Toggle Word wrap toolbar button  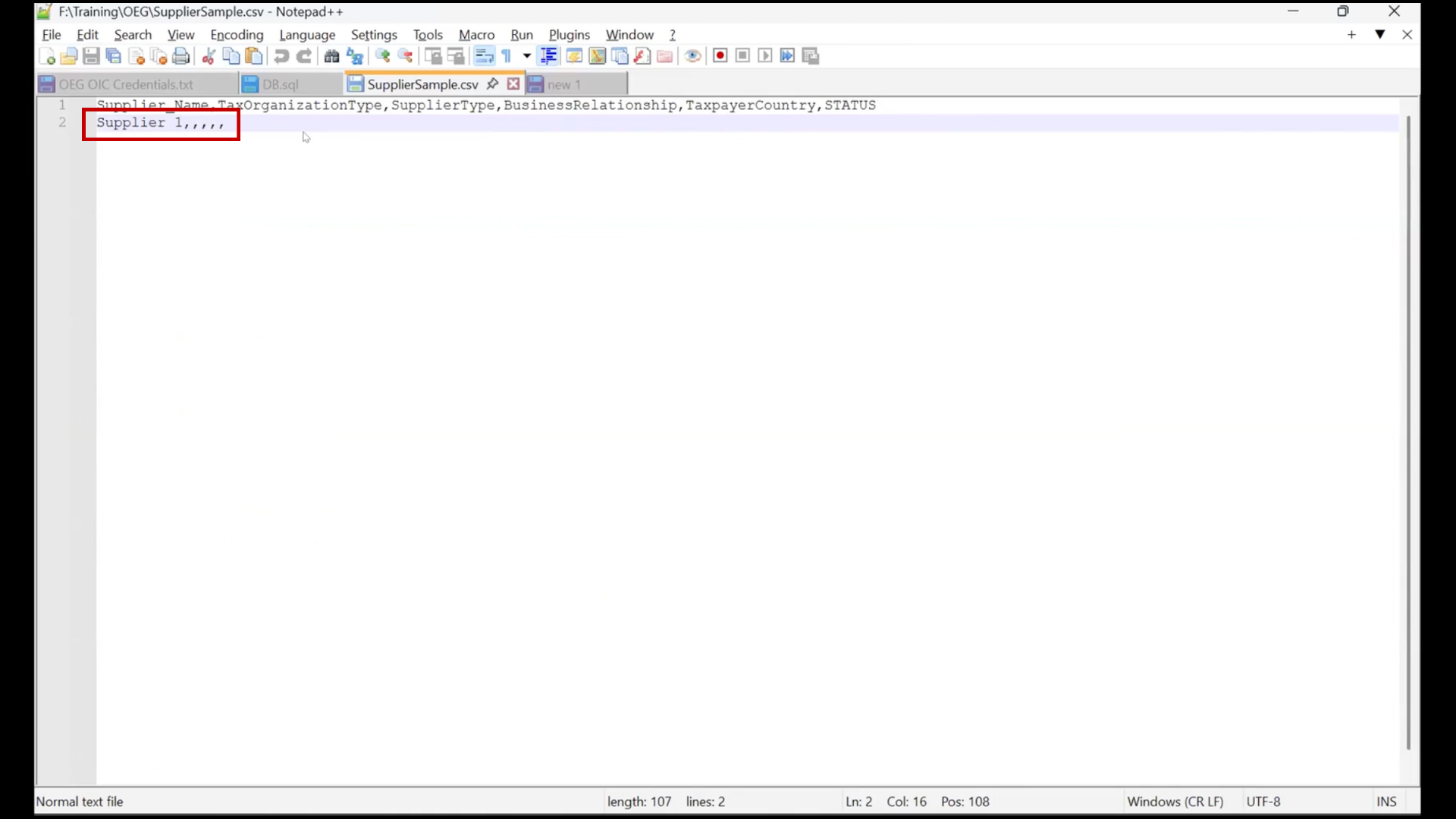pyautogui.click(x=484, y=56)
